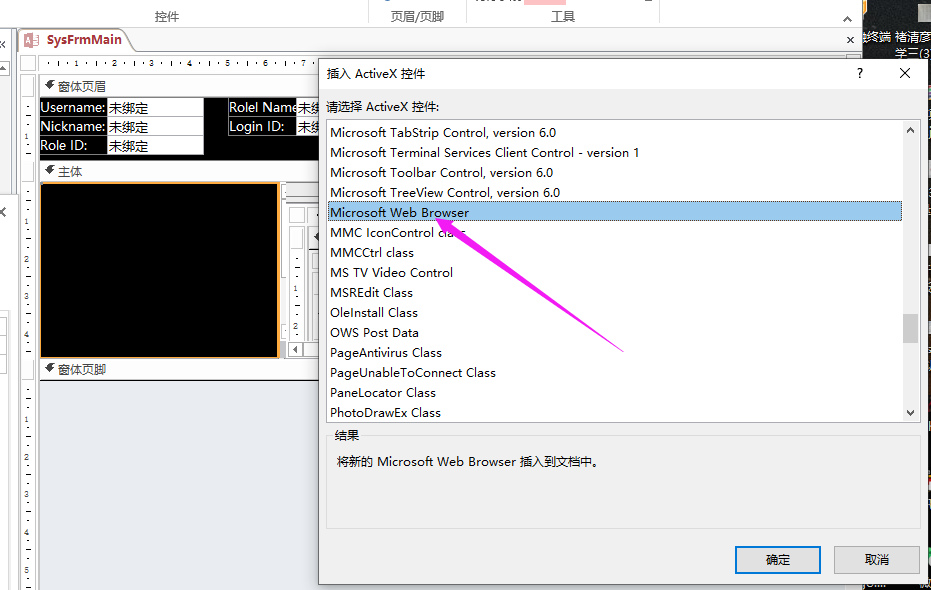Click the 页眉/页脚 ribbon group label

417,17
